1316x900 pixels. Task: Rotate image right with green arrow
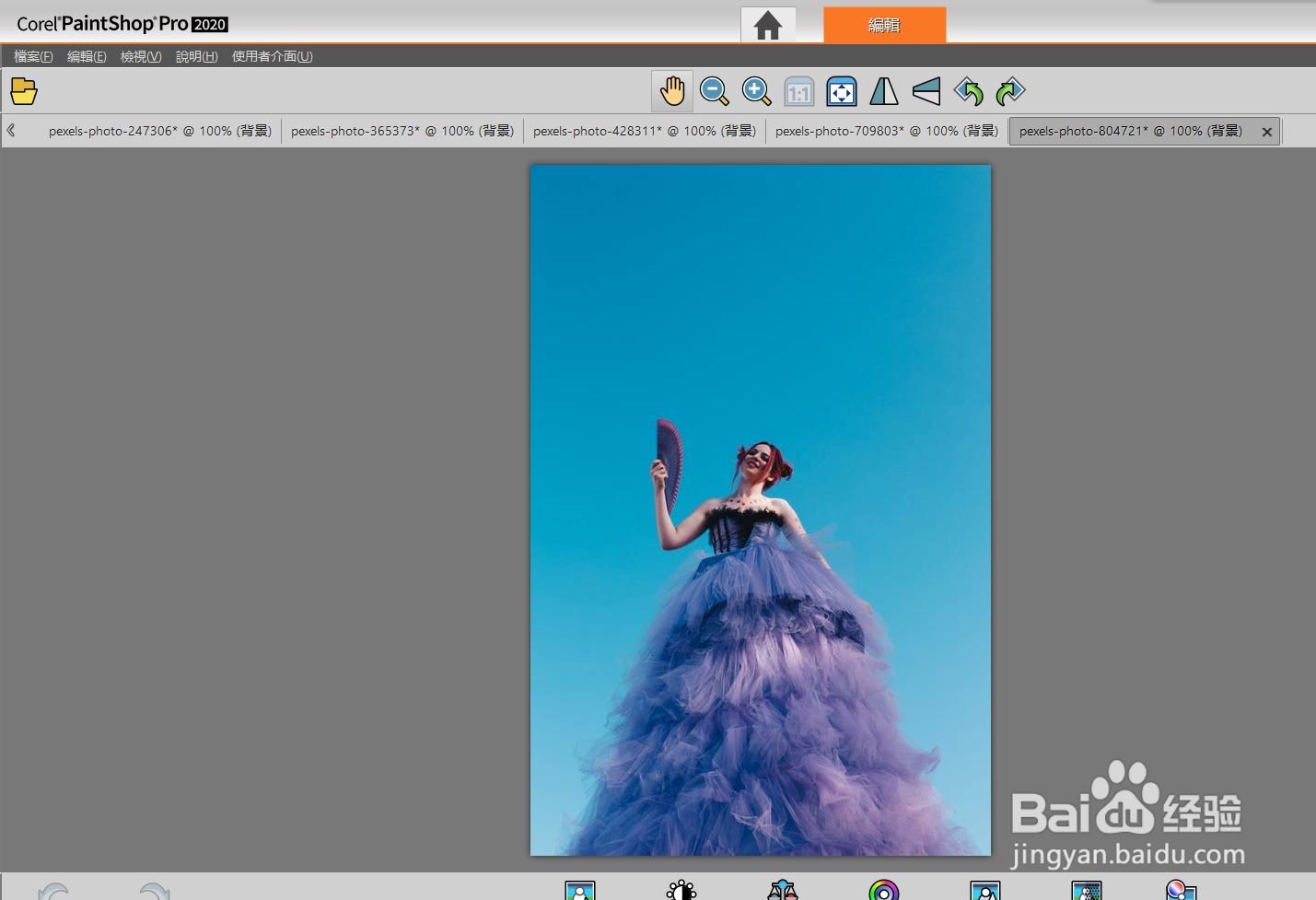click(1011, 91)
